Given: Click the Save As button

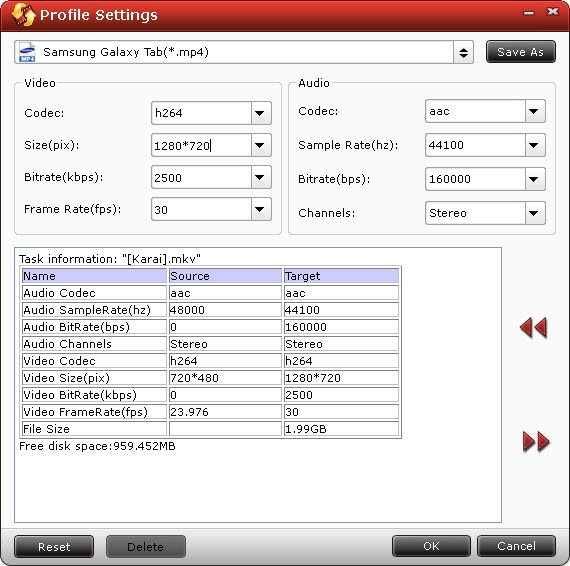Looking at the screenshot, I should point(521,52).
